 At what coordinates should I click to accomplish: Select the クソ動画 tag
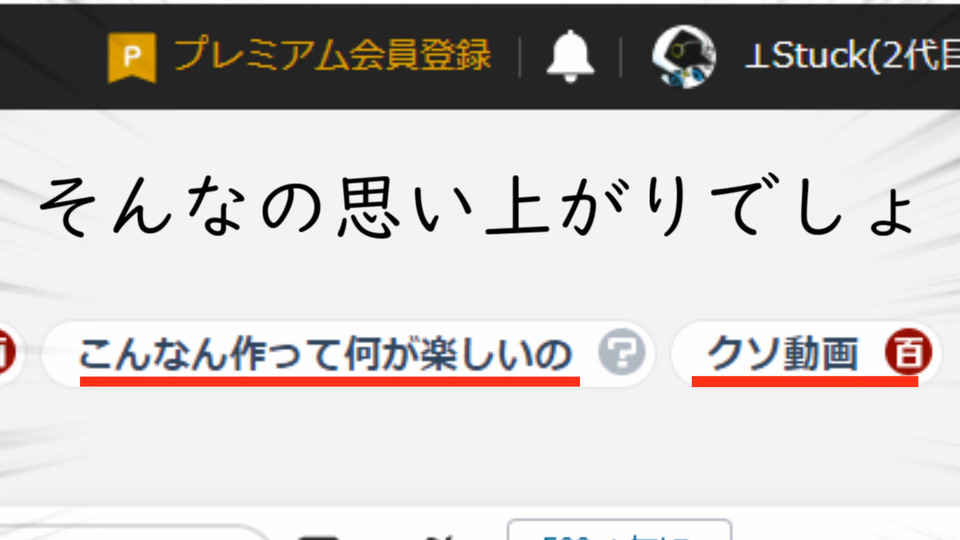[783, 353]
